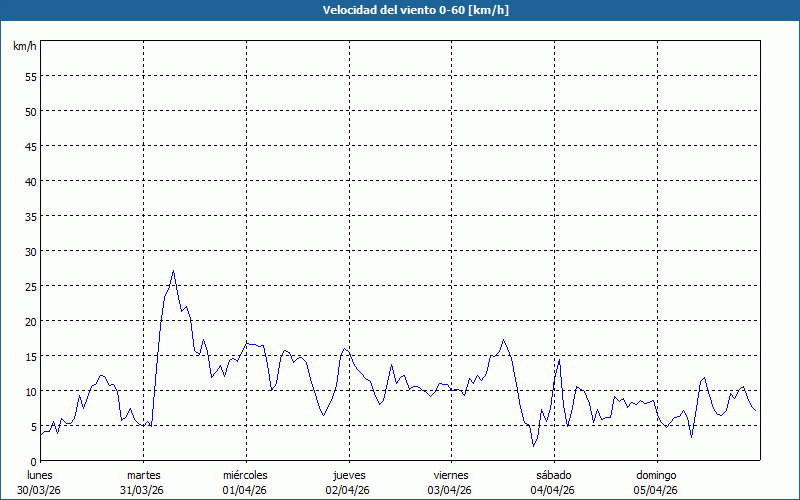The height and width of the screenshot is (500, 800).
Task: Click the date label 01/04/26
Action: (x=245, y=490)
